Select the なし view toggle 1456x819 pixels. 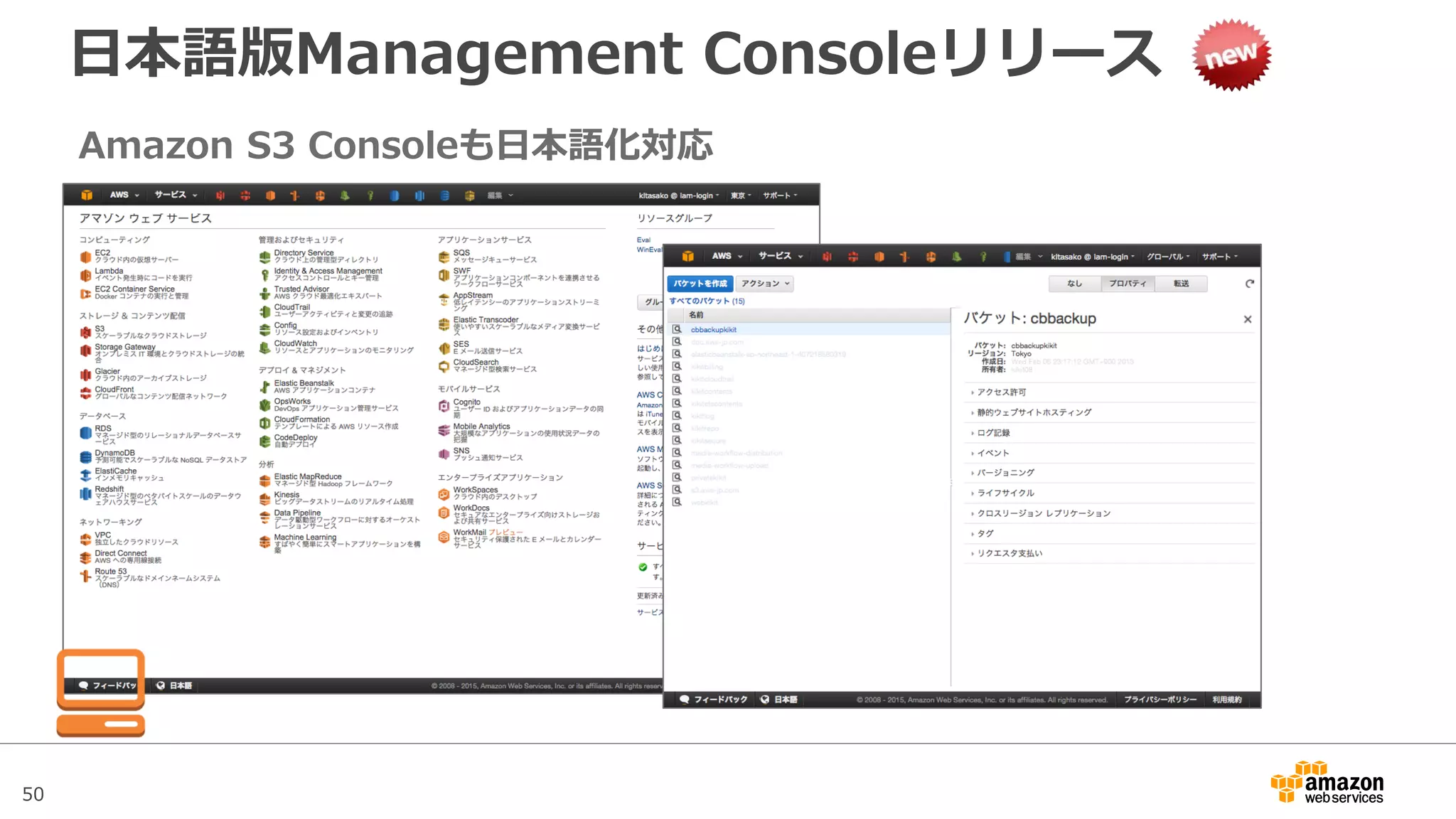pyautogui.click(x=1074, y=284)
